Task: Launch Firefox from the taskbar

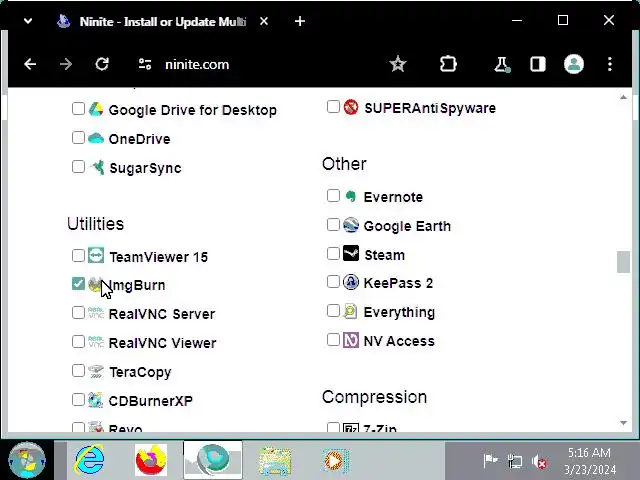Action: 151,460
